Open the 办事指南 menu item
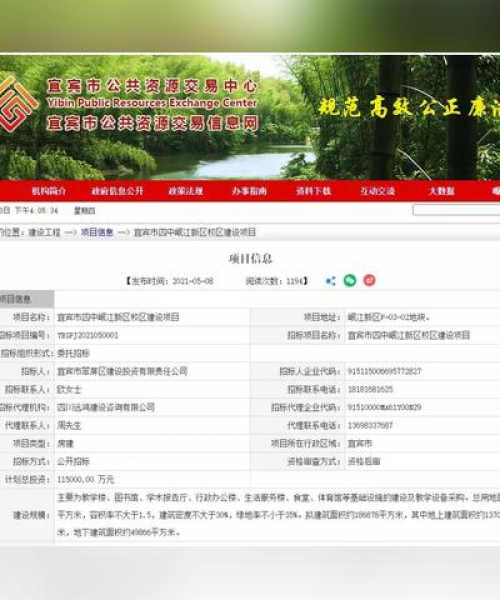Screen dimensions: 500x600 [x=249, y=191]
